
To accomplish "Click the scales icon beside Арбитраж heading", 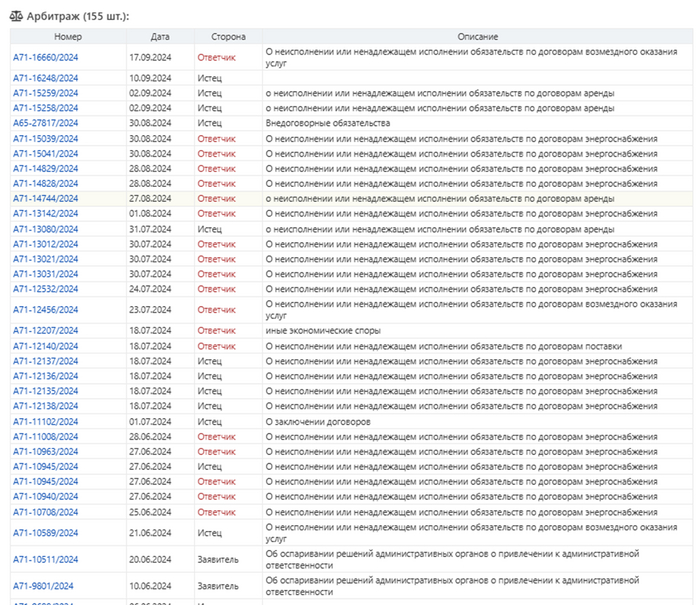I will (16, 17).
